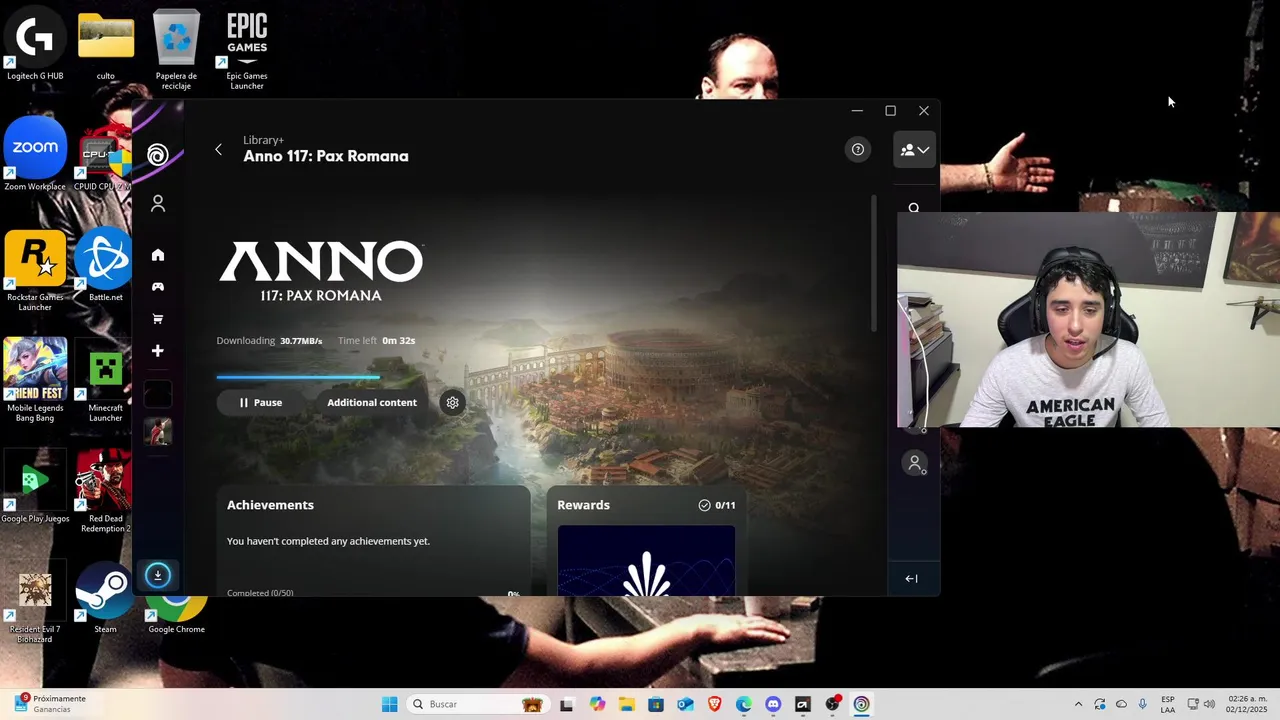Screen dimensions: 1280x720
Task: Open File Explorer from the taskbar
Action: tap(626, 704)
